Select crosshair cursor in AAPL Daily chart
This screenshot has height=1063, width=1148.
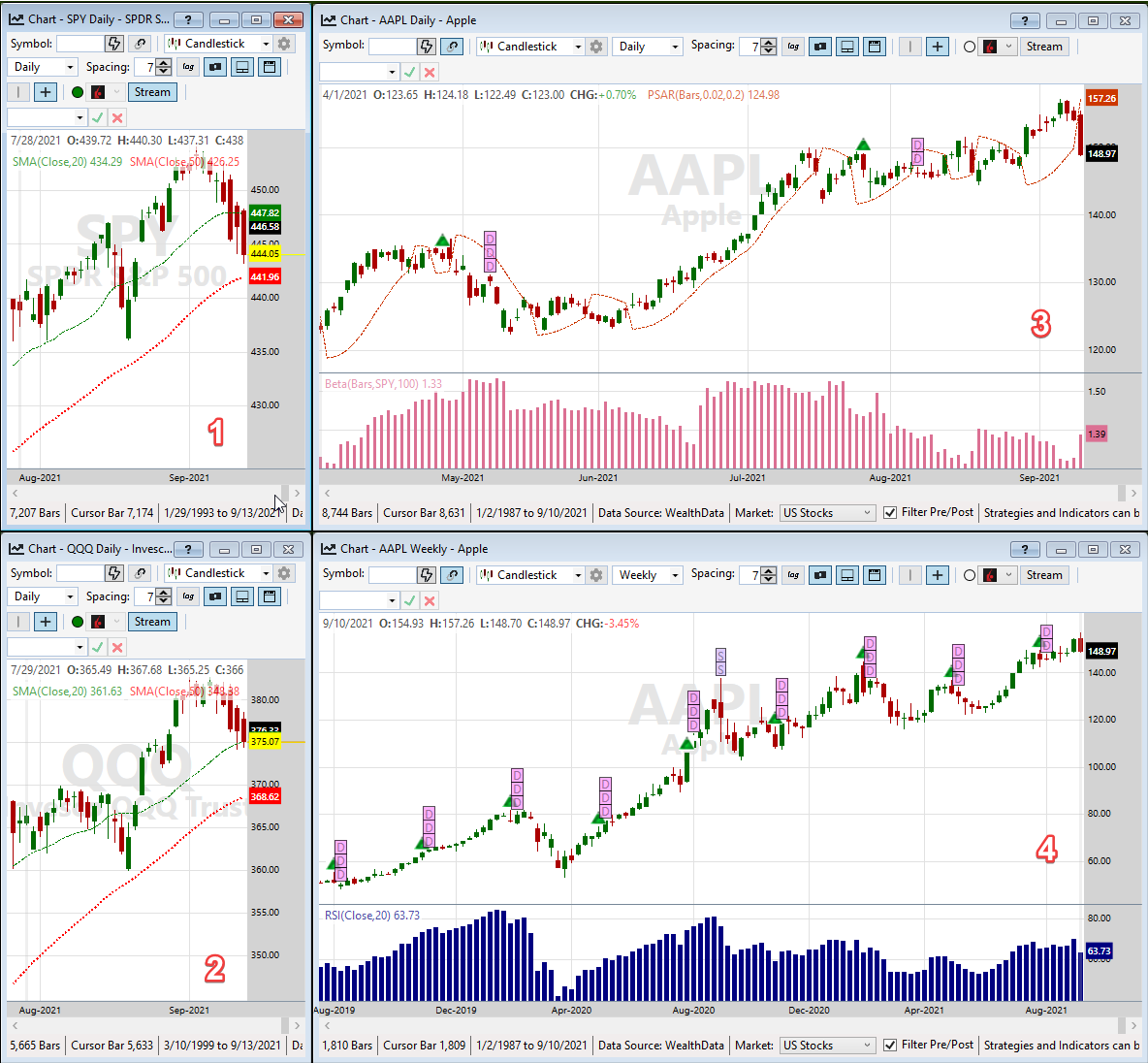point(938,47)
